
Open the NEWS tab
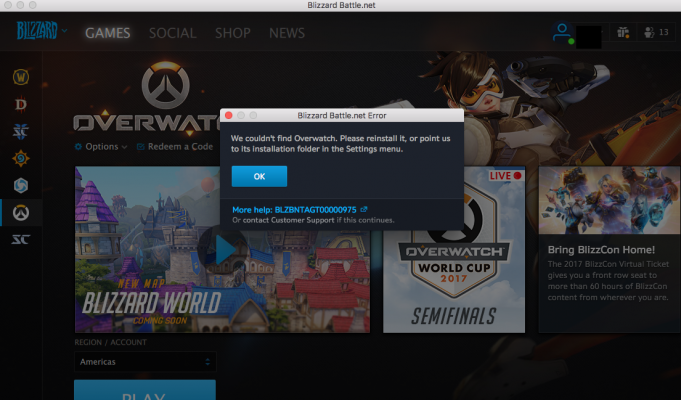[286, 33]
